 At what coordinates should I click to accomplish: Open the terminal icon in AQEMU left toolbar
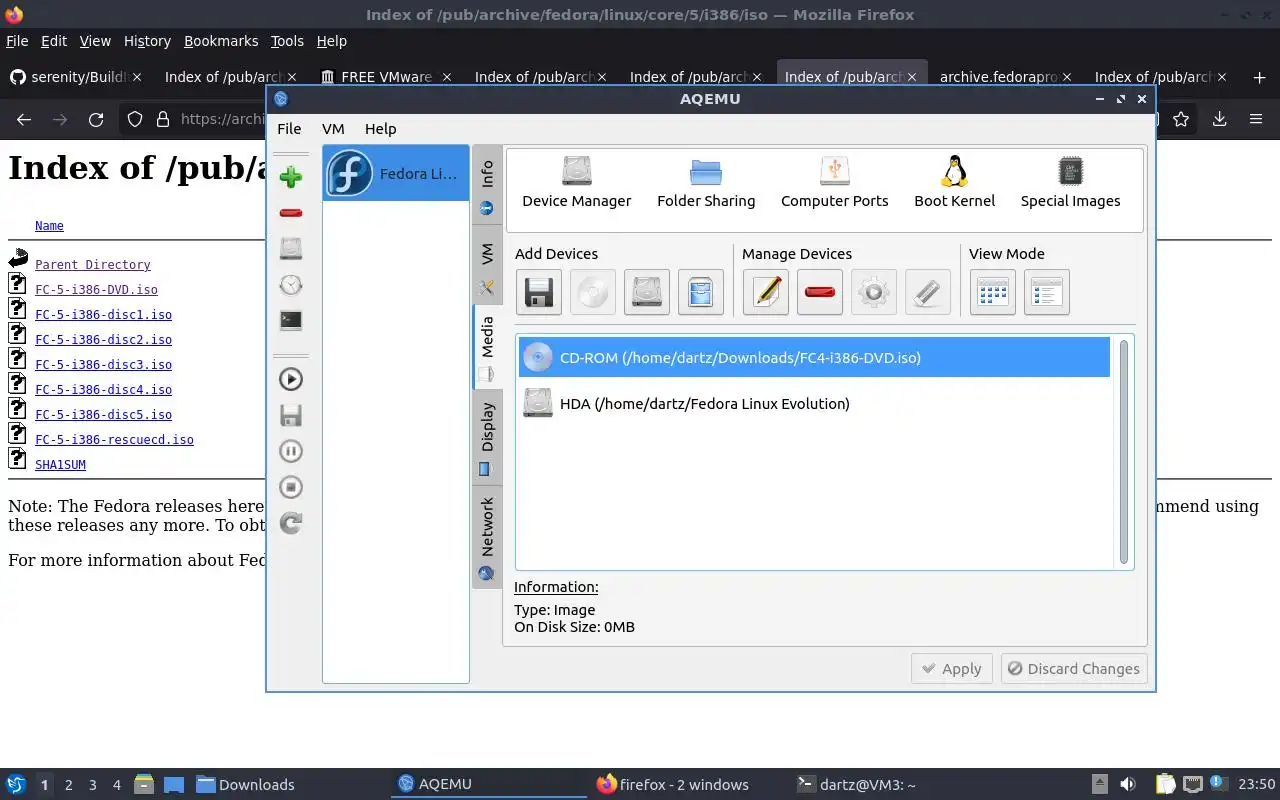coord(291,321)
